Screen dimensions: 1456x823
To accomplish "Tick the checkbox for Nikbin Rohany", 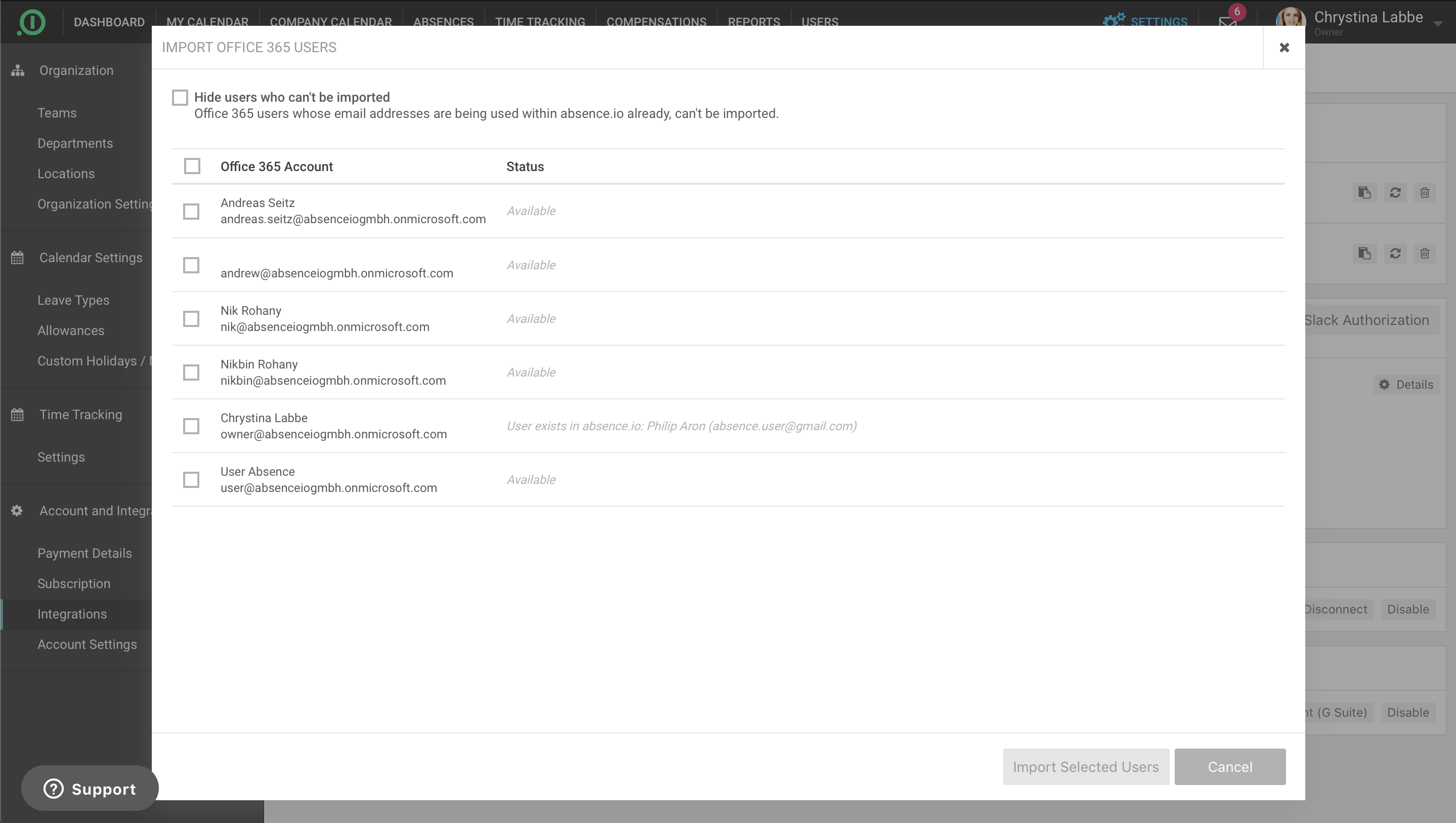I will (x=191, y=373).
